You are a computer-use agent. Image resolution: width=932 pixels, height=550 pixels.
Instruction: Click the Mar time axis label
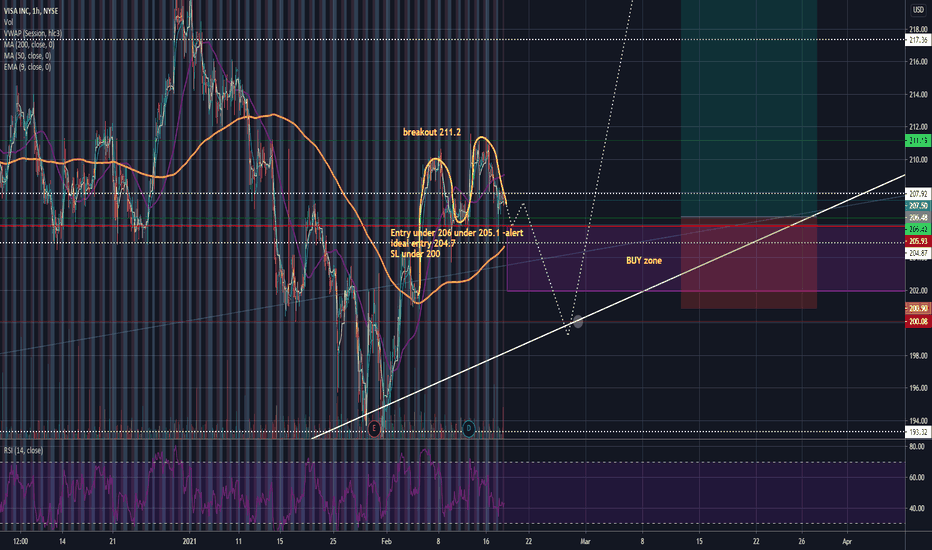tap(585, 542)
